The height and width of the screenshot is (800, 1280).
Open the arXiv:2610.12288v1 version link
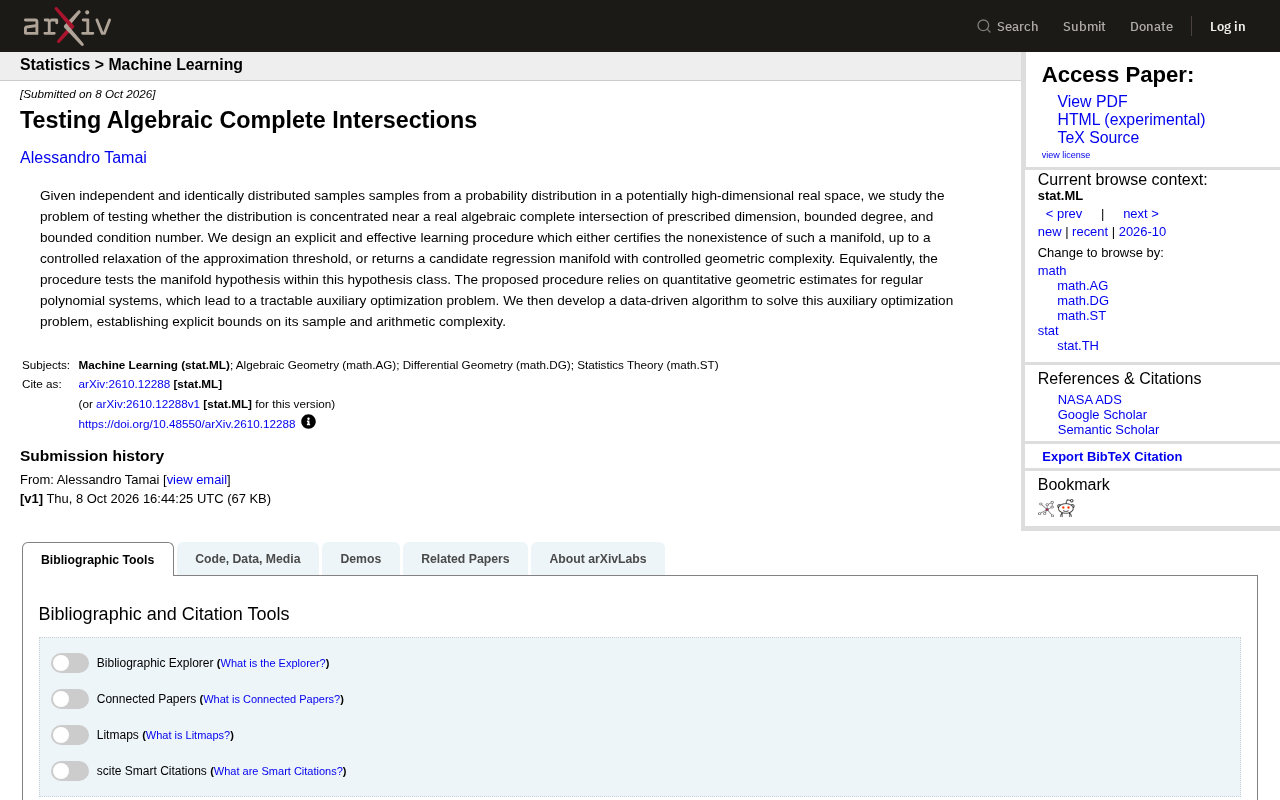tap(148, 404)
